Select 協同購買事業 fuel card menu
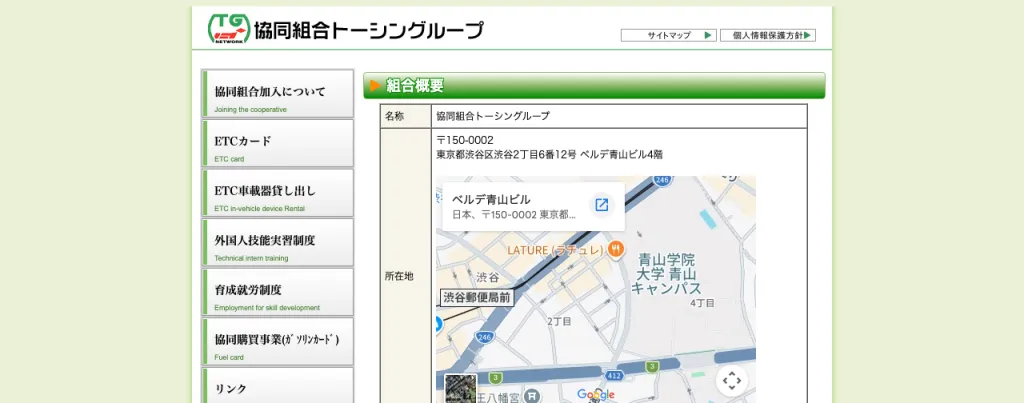 (278, 342)
